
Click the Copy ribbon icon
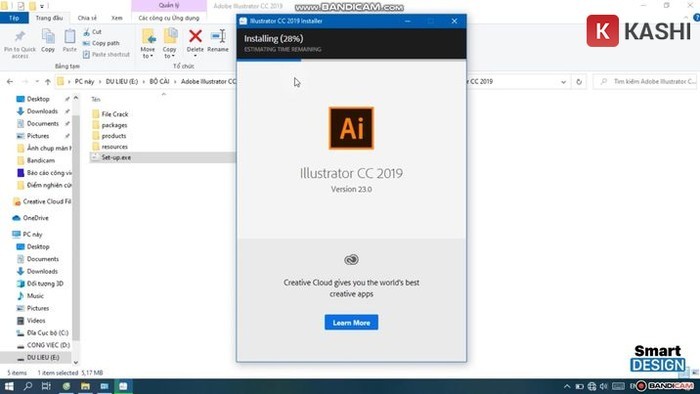pos(48,37)
